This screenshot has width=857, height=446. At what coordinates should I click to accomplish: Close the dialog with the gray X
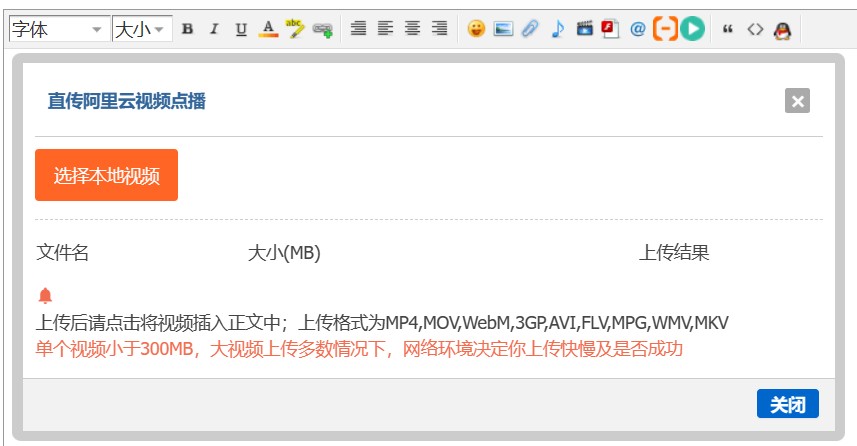797,101
